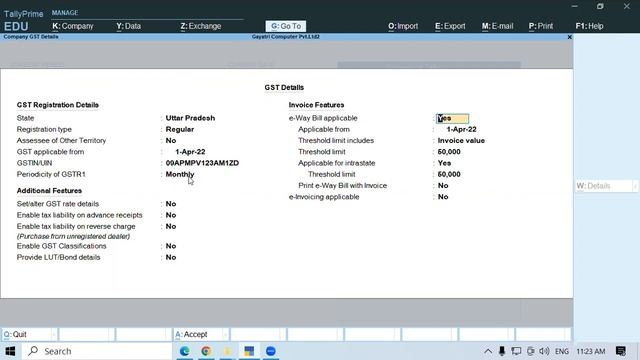Open the Y: Data menu

pyautogui.click(x=129, y=26)
